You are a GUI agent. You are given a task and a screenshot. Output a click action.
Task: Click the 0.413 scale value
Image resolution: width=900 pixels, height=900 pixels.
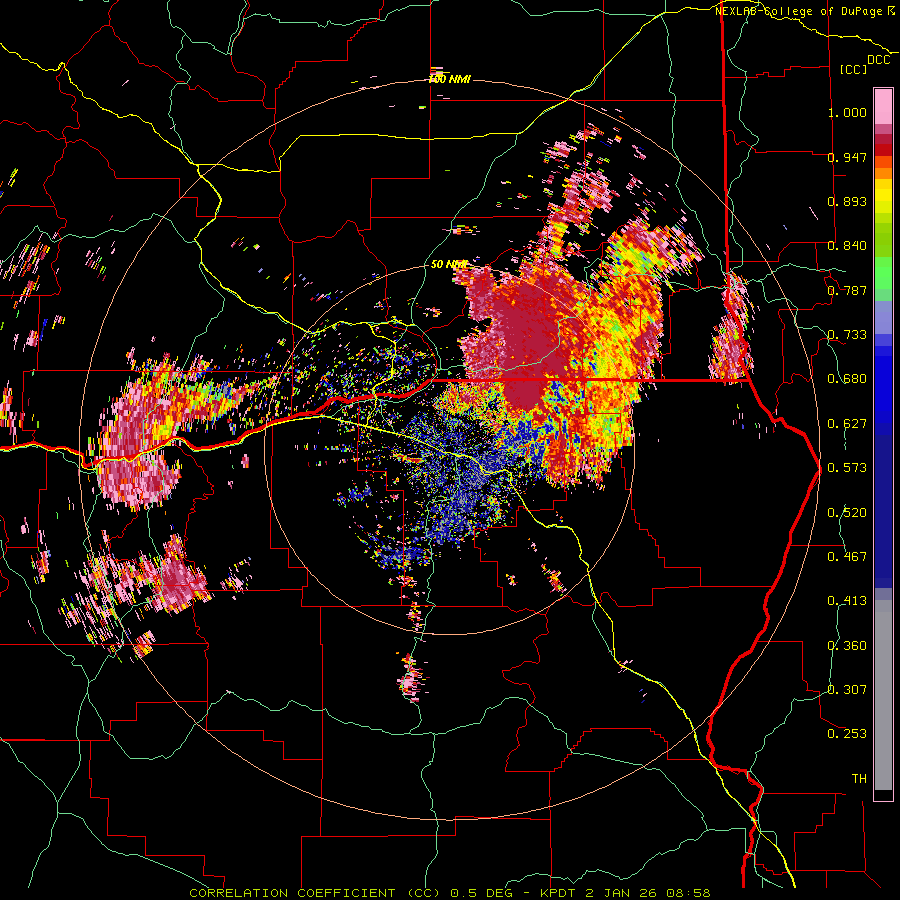click(847, 601)
